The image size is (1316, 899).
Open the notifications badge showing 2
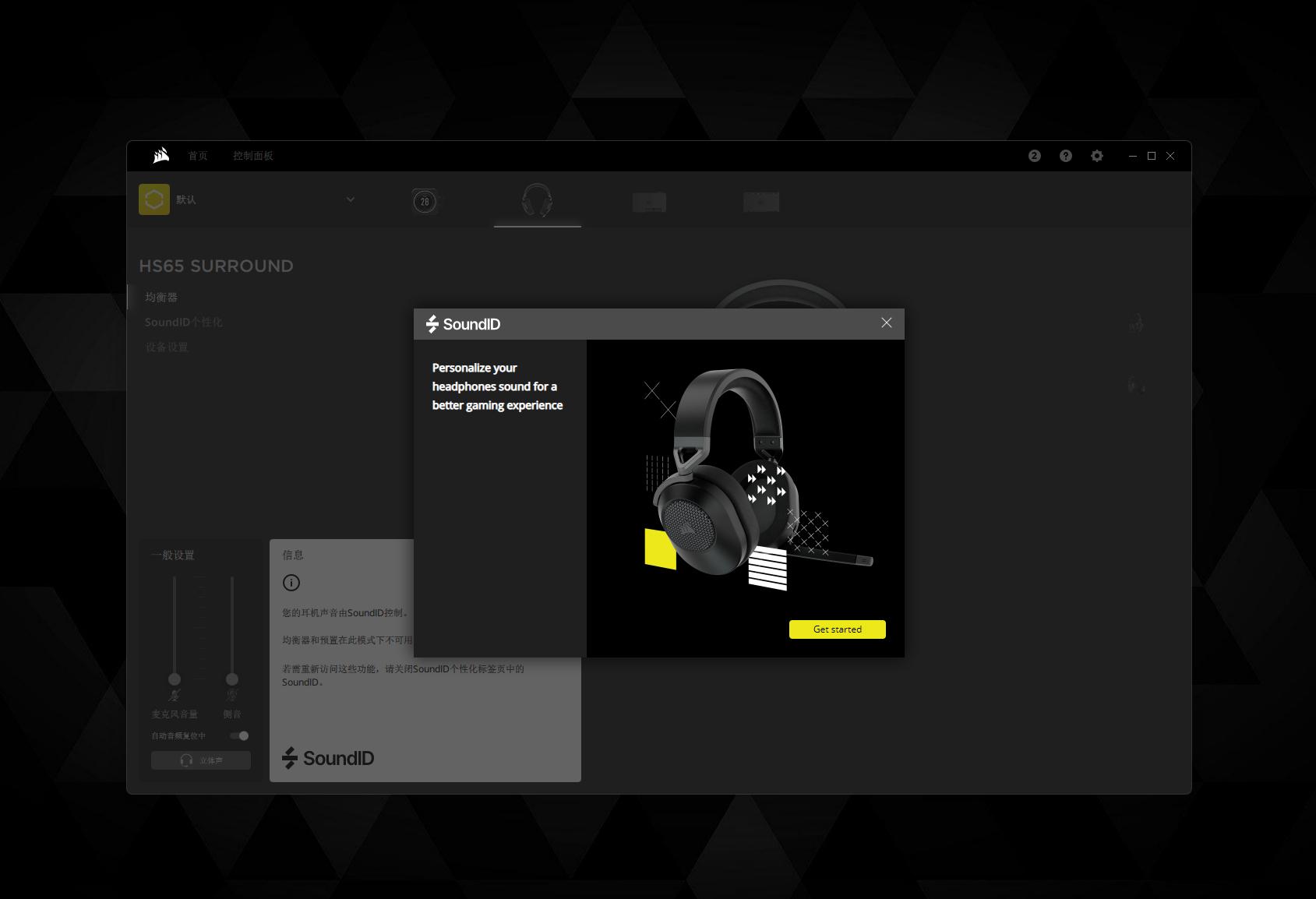click(1035, 156)
